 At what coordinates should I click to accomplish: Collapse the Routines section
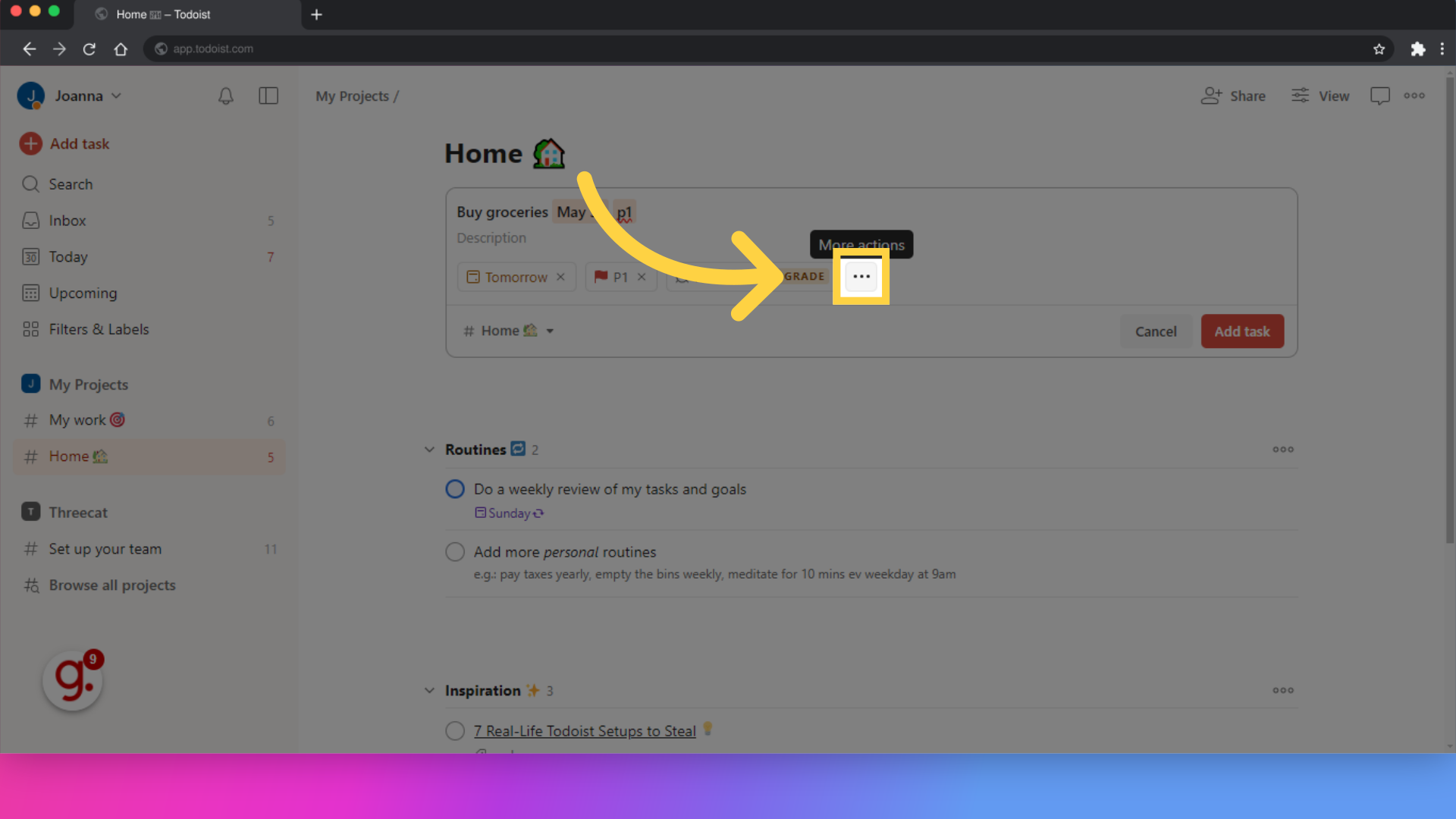point(429,450)
